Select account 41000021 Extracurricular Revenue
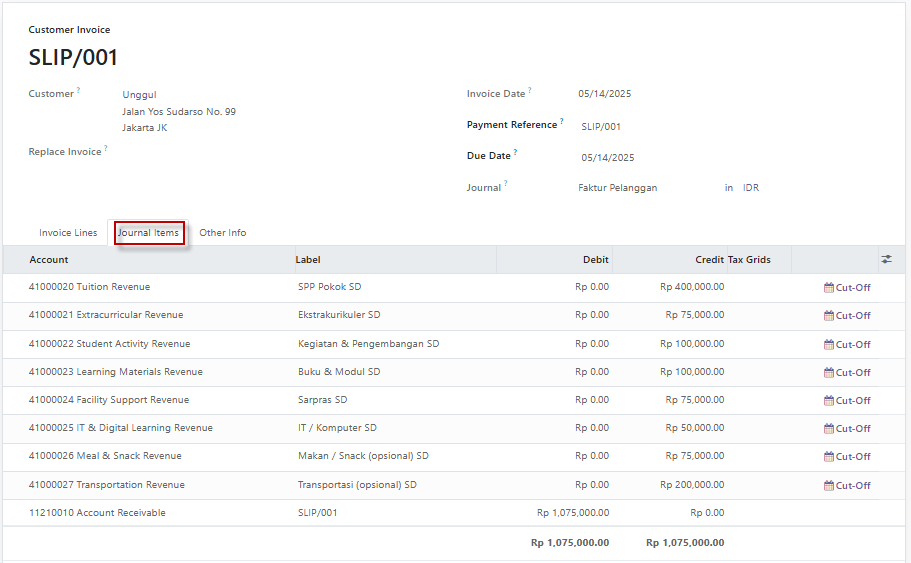The image size is (911, 563). pos(106,314)
